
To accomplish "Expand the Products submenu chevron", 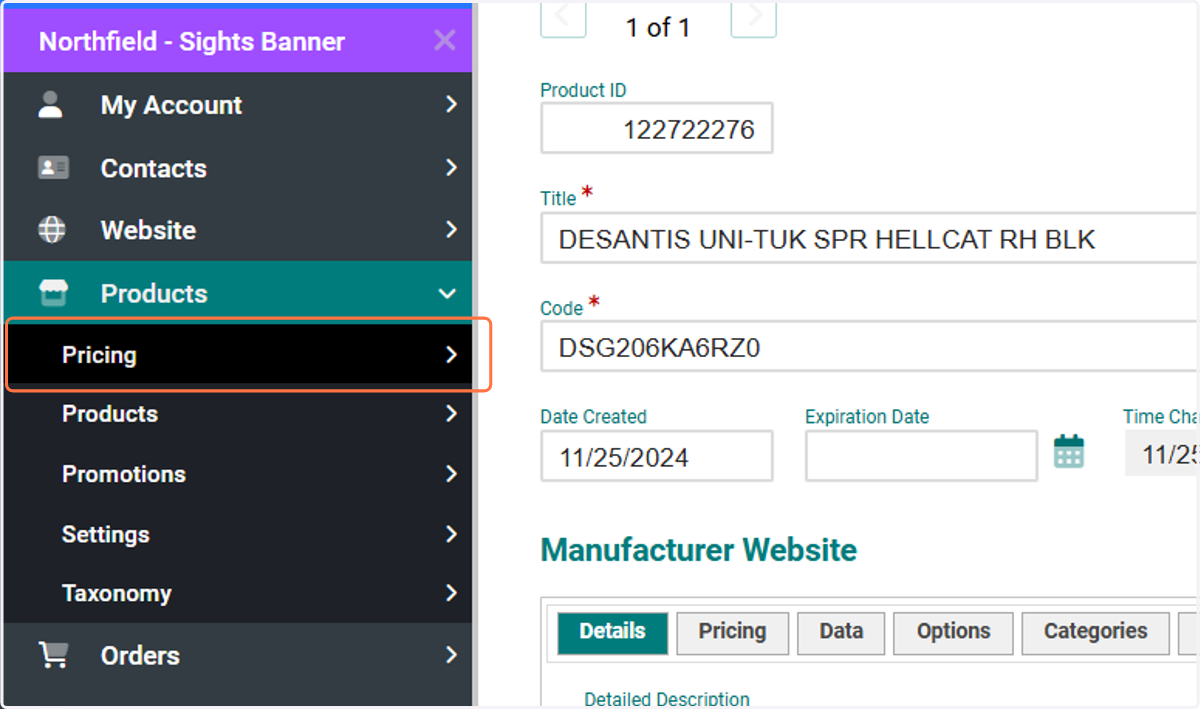I will coord(451,413).
